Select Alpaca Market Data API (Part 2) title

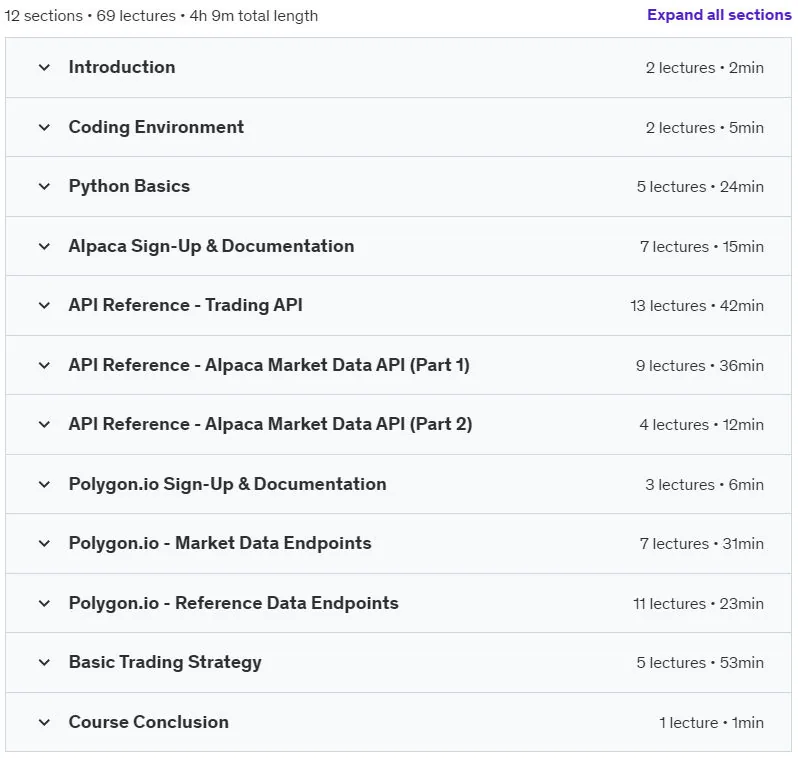click(x=270, y=424)
